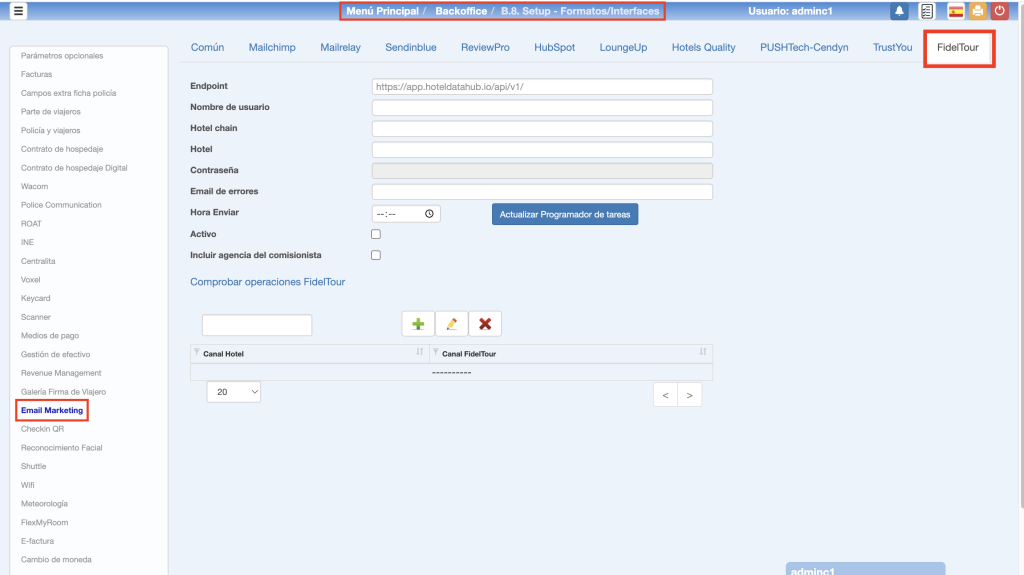
Task: Click the notifications bell icon
Action: coord(899,11)
